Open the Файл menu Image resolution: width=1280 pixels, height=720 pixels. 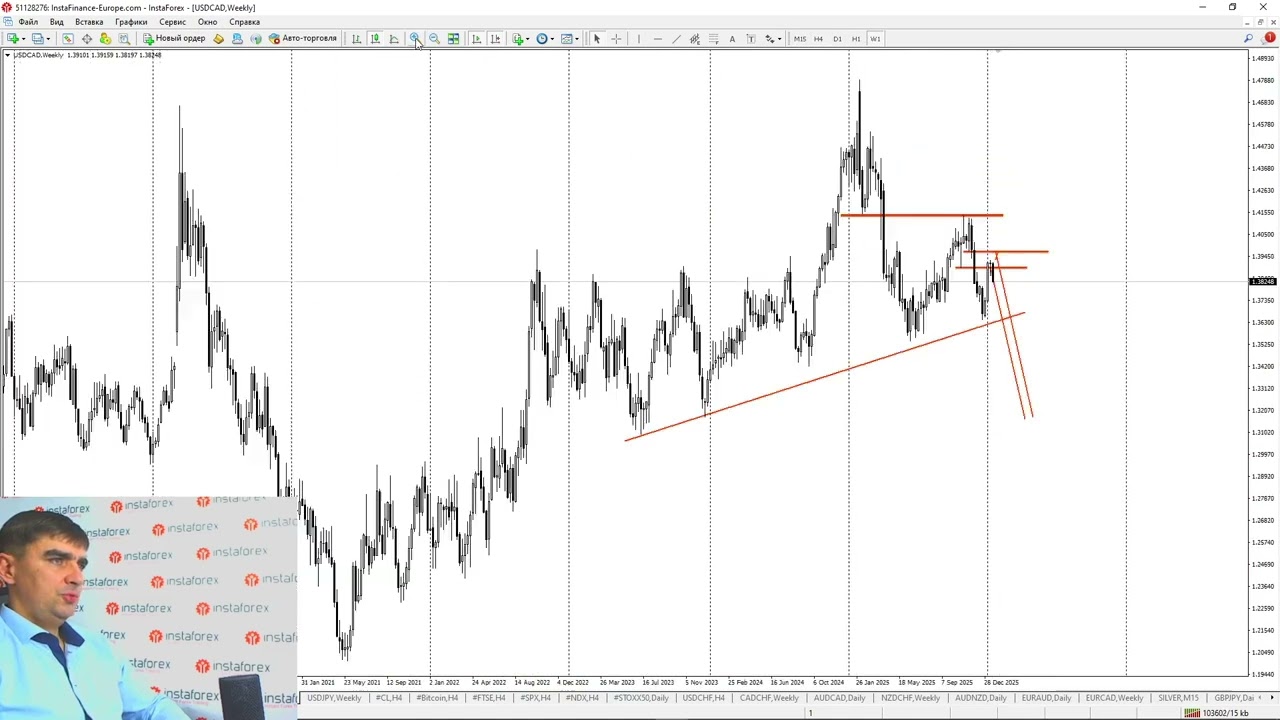[x=28, y=22]
